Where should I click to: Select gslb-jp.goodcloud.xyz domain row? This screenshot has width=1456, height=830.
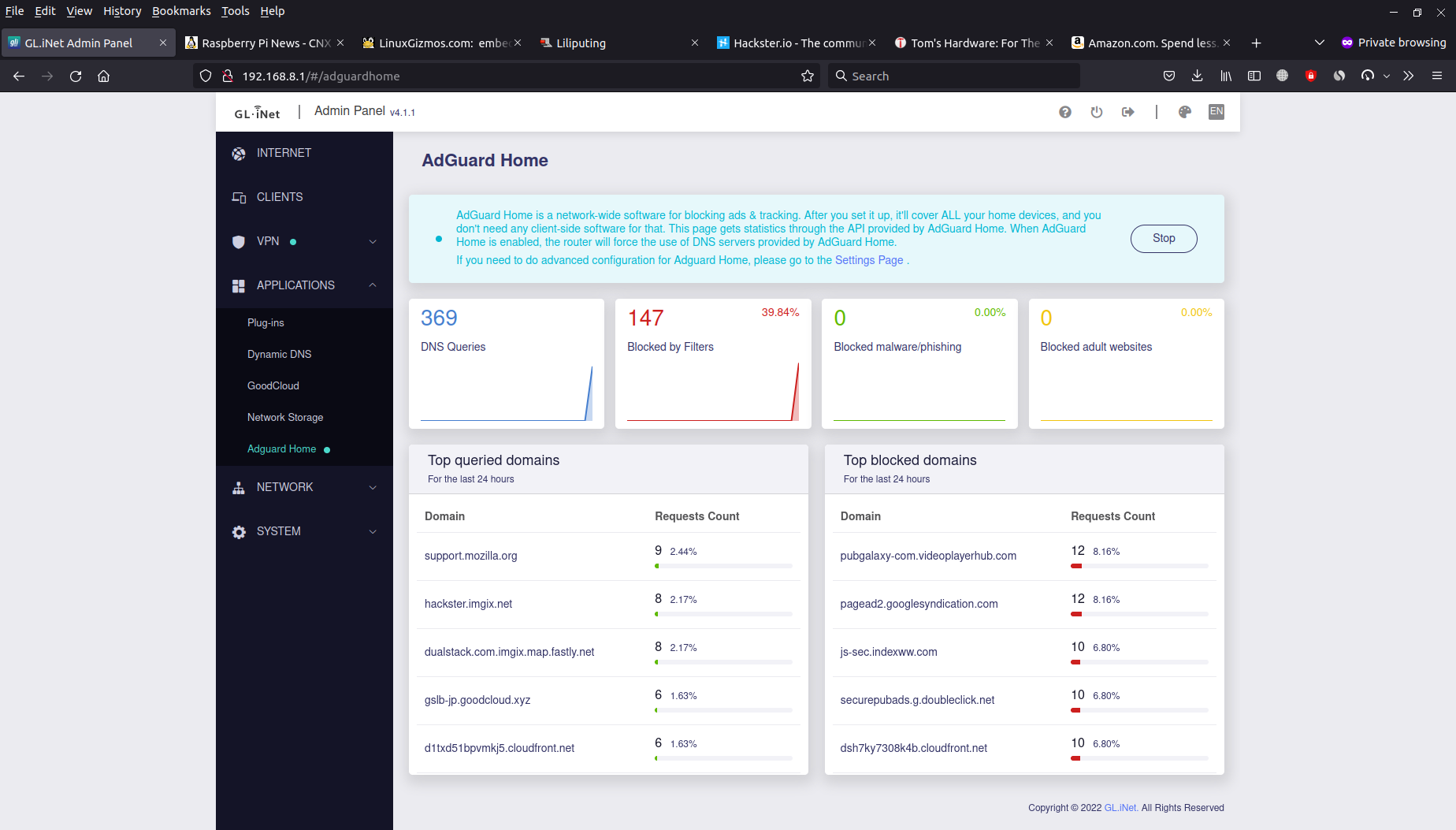pos(608,701)
